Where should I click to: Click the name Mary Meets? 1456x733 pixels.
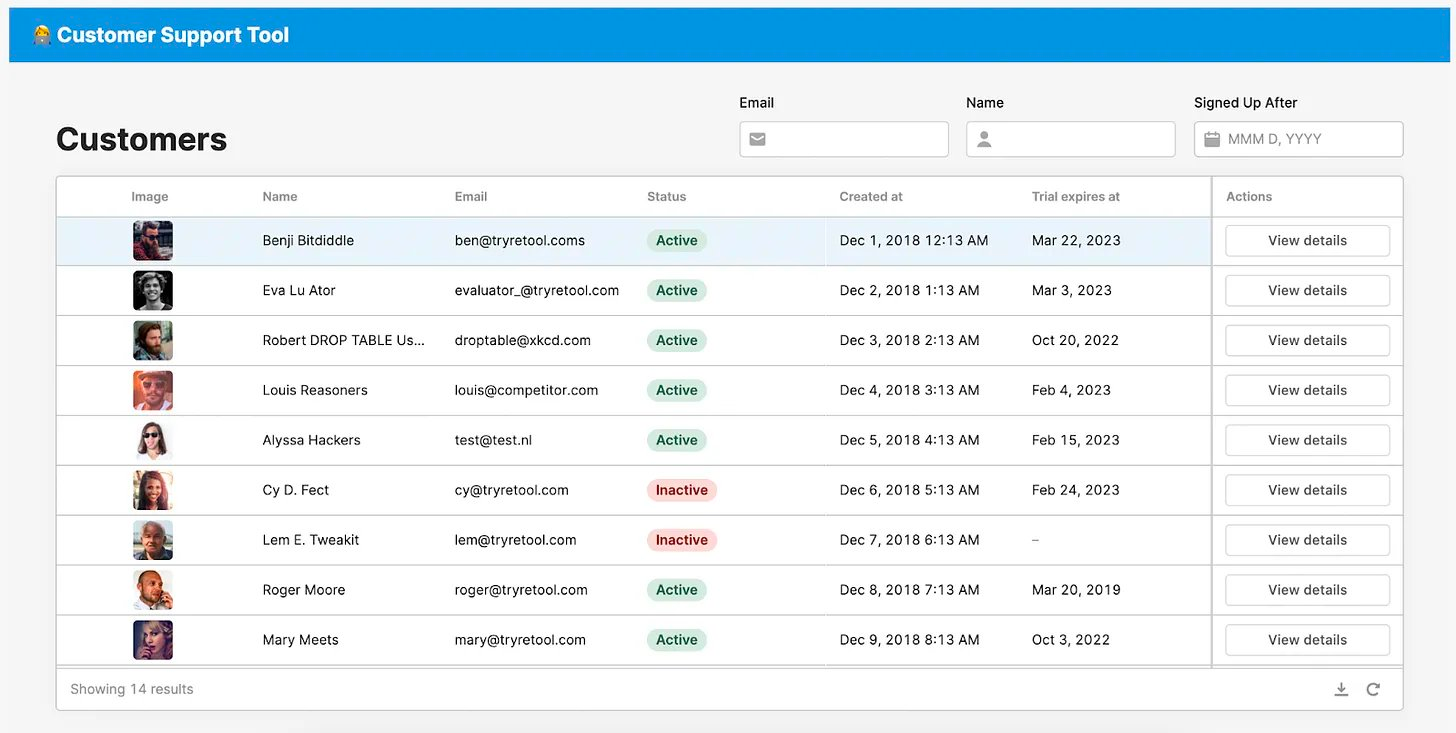300,641
